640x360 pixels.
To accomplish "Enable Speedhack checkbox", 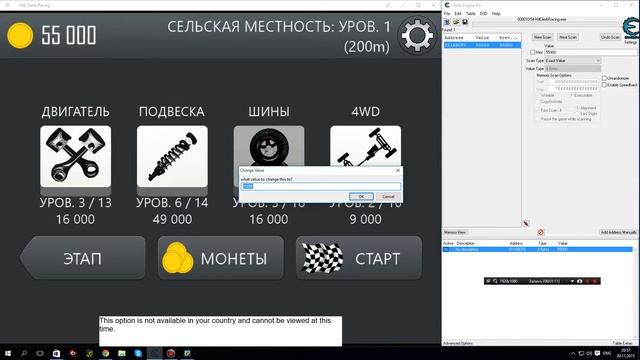I will tap(604, 85).
